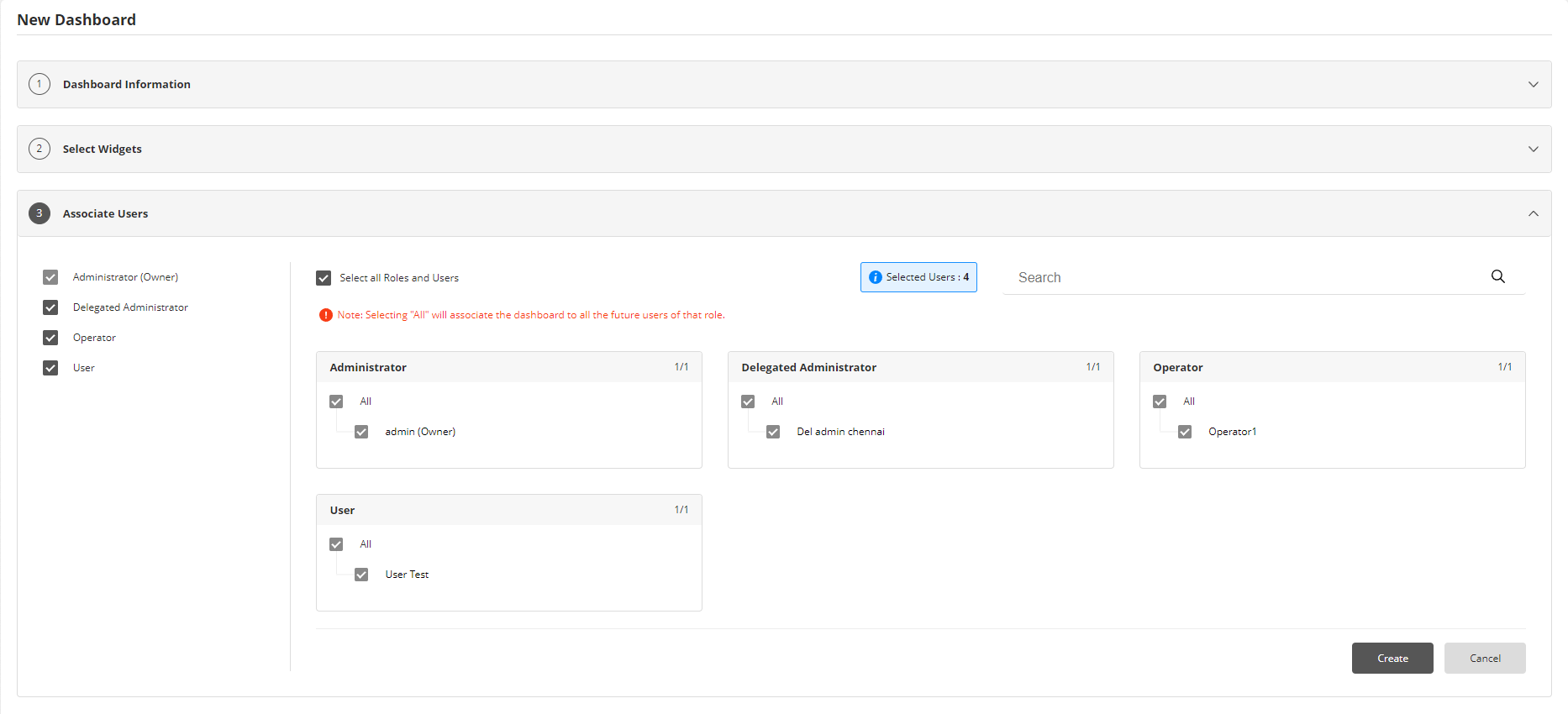Click the info icon in Selected Users badge
The image size is (1568, 714).
pyautogui.click(x=875, y=277)
